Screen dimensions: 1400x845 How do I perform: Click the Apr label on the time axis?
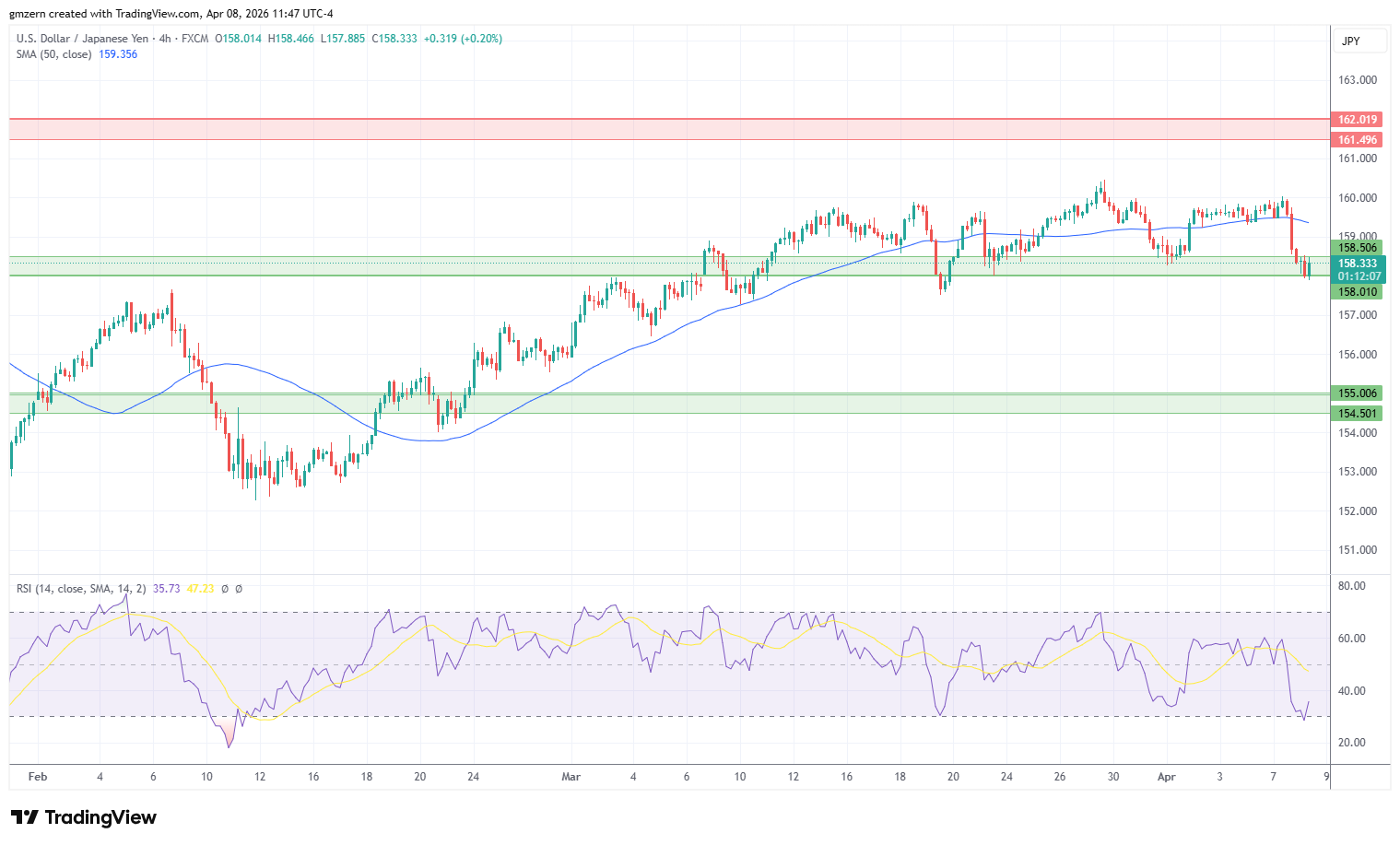(1167, 777)
